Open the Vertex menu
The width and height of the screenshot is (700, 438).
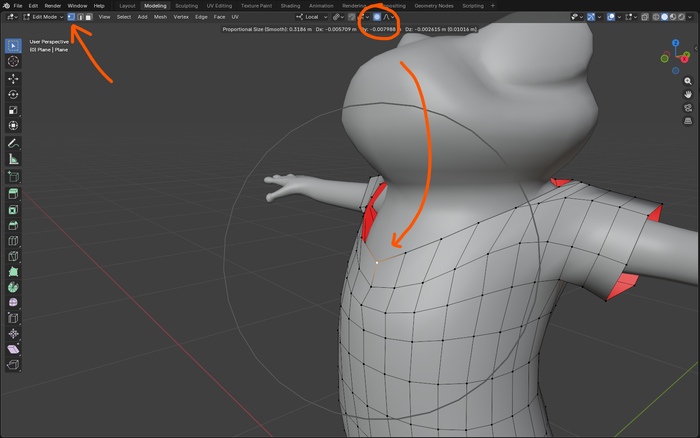point(181,17)
